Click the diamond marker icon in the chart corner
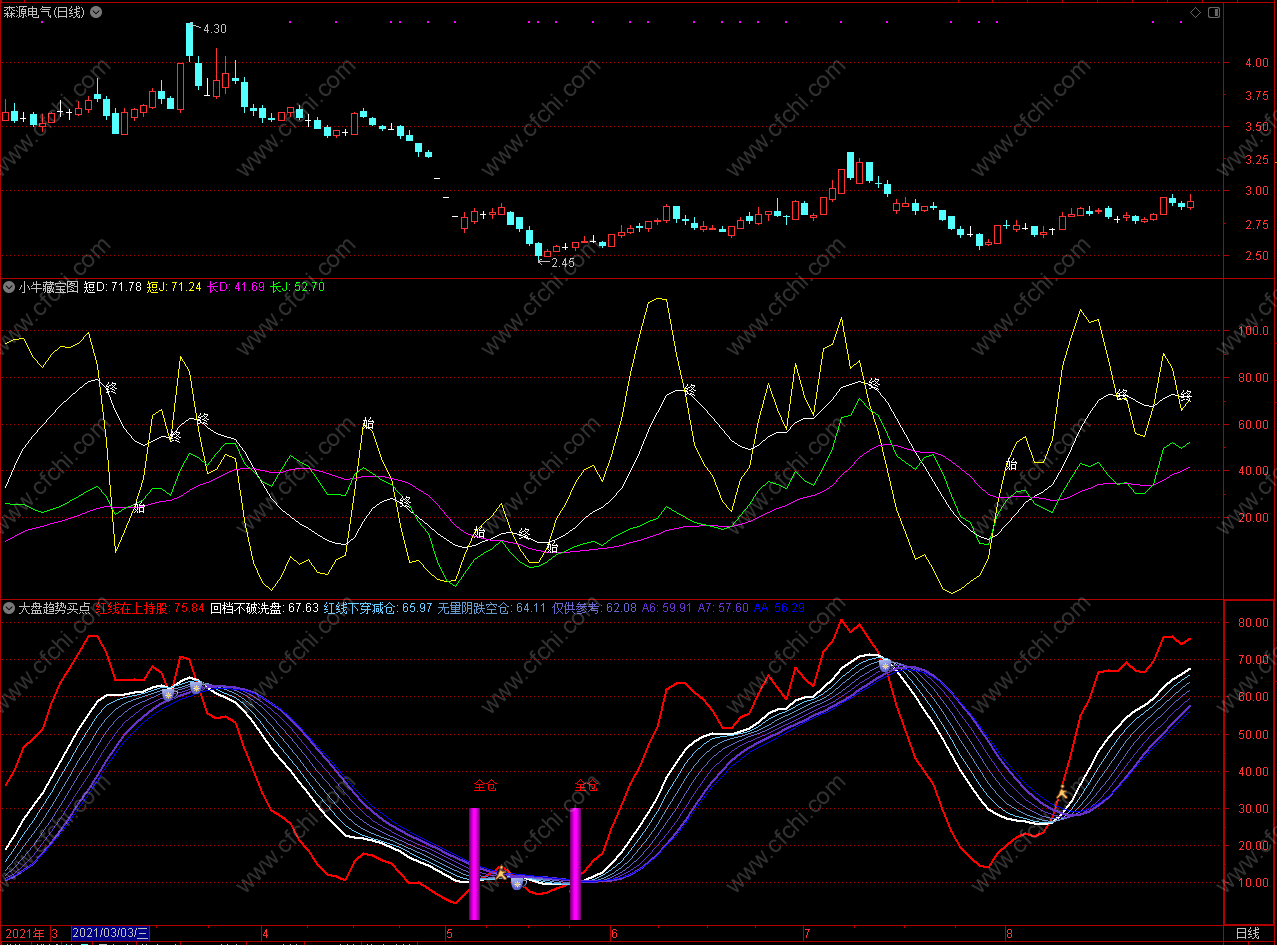 click(1195, 12)
